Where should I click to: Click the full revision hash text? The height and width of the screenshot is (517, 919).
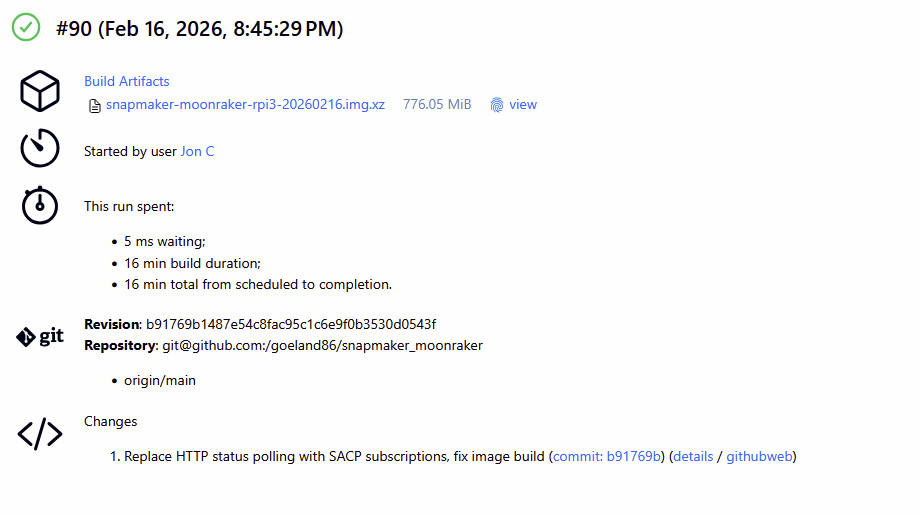291,324
